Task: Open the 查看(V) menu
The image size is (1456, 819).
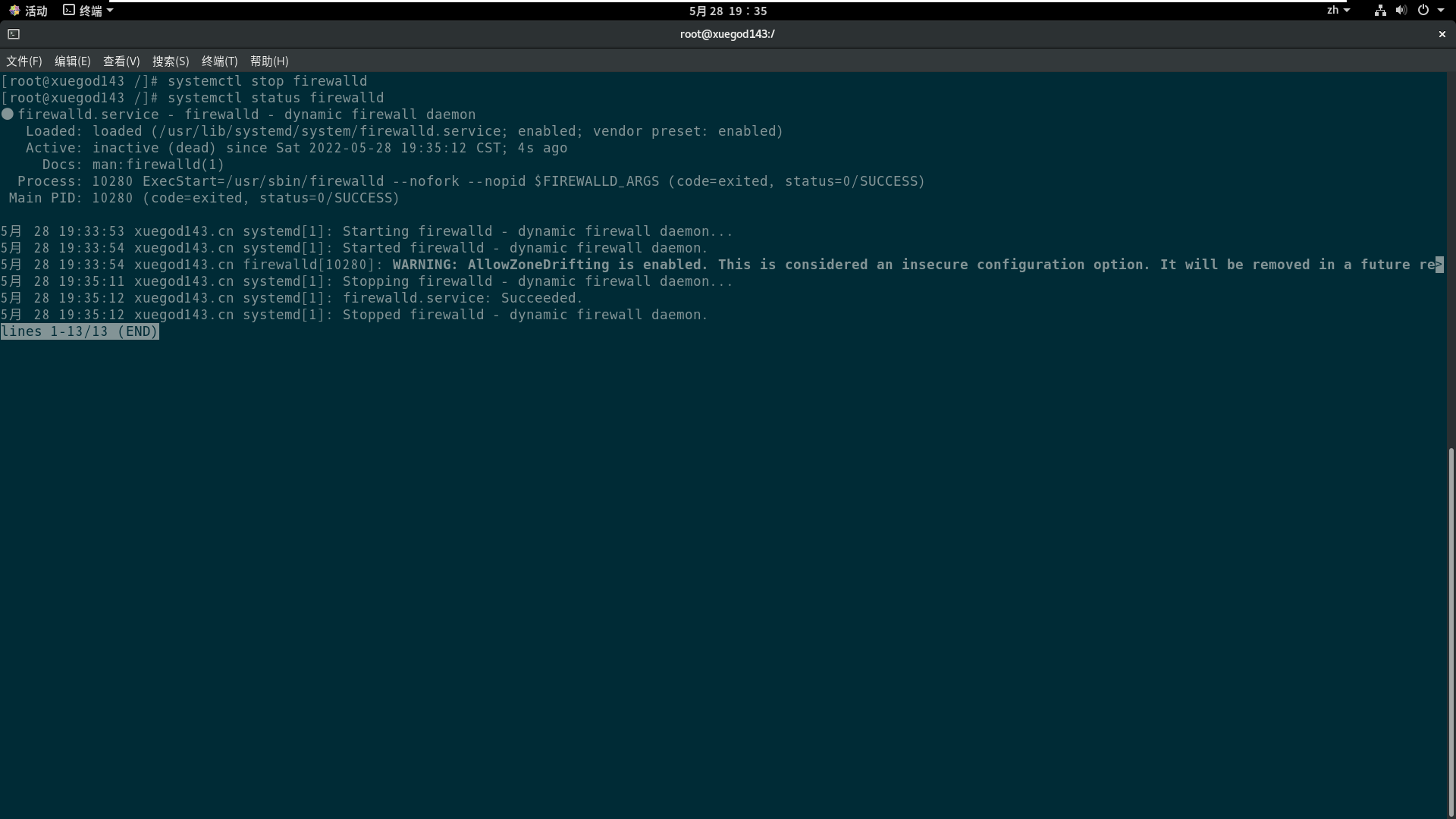Action: (121, 61)
